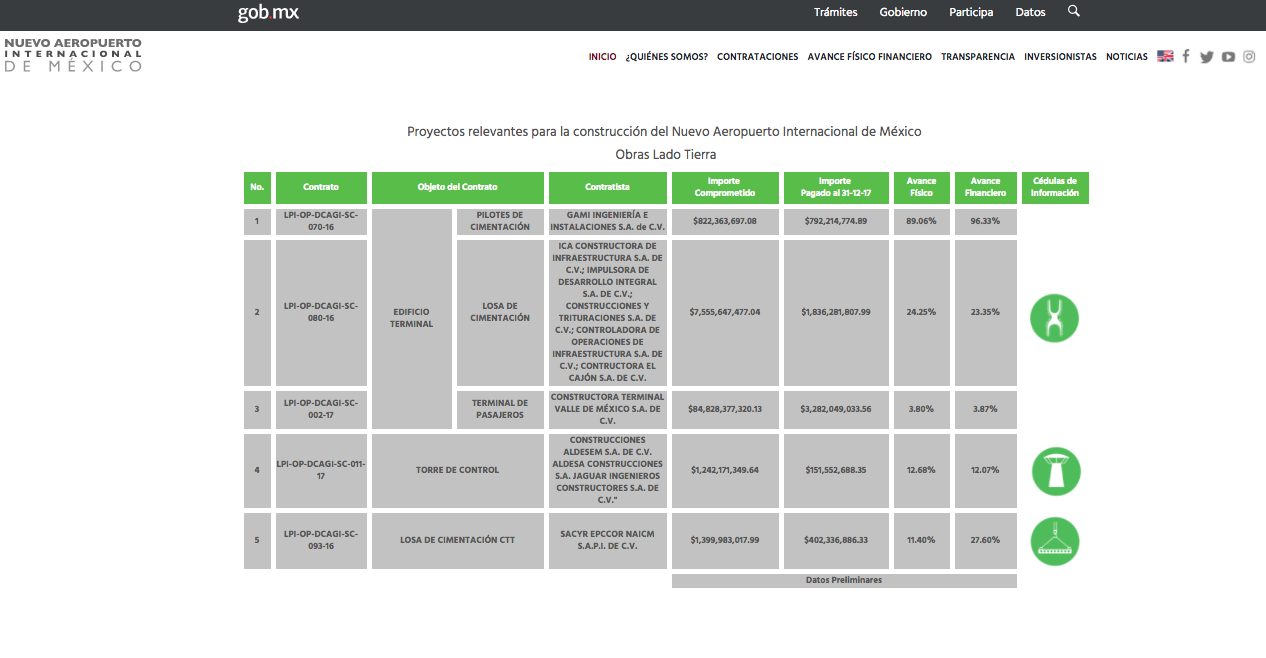
Task: Click the 89.06% physical progress value
Action: [x=921, y=221]
